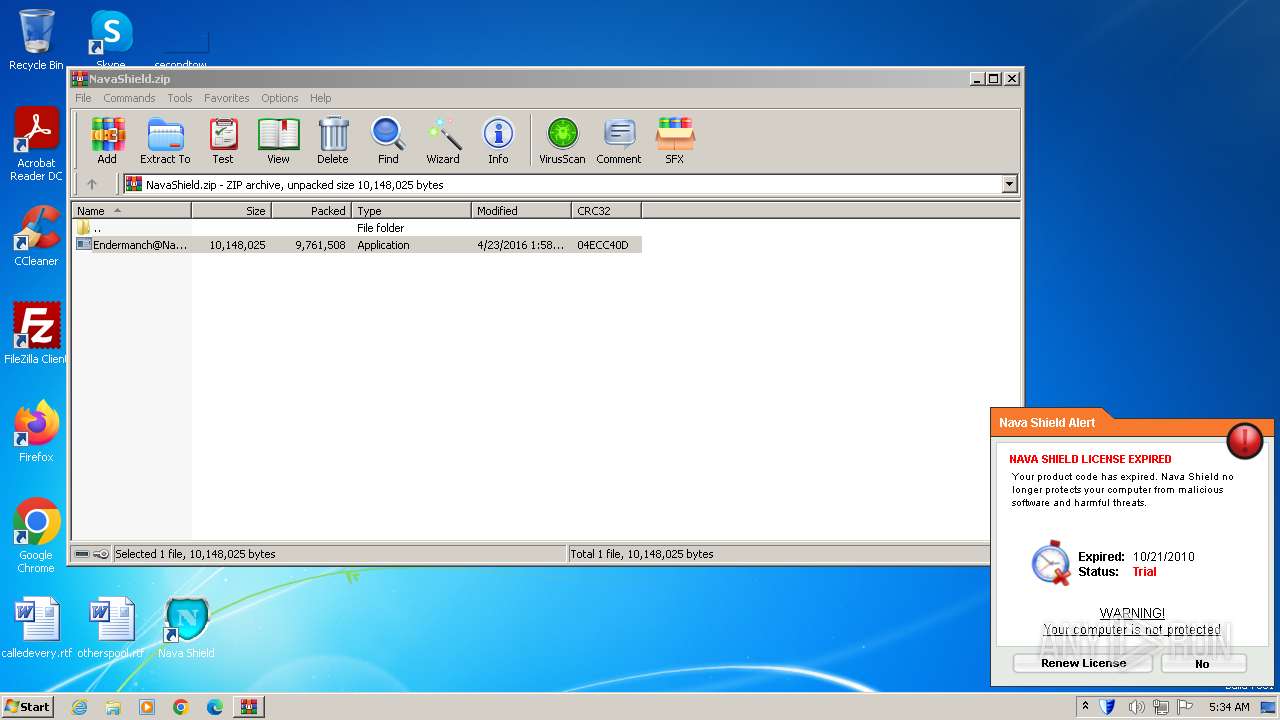1280x720 pixels.
Task: Click the archive path input field
Action: [563, 184]
